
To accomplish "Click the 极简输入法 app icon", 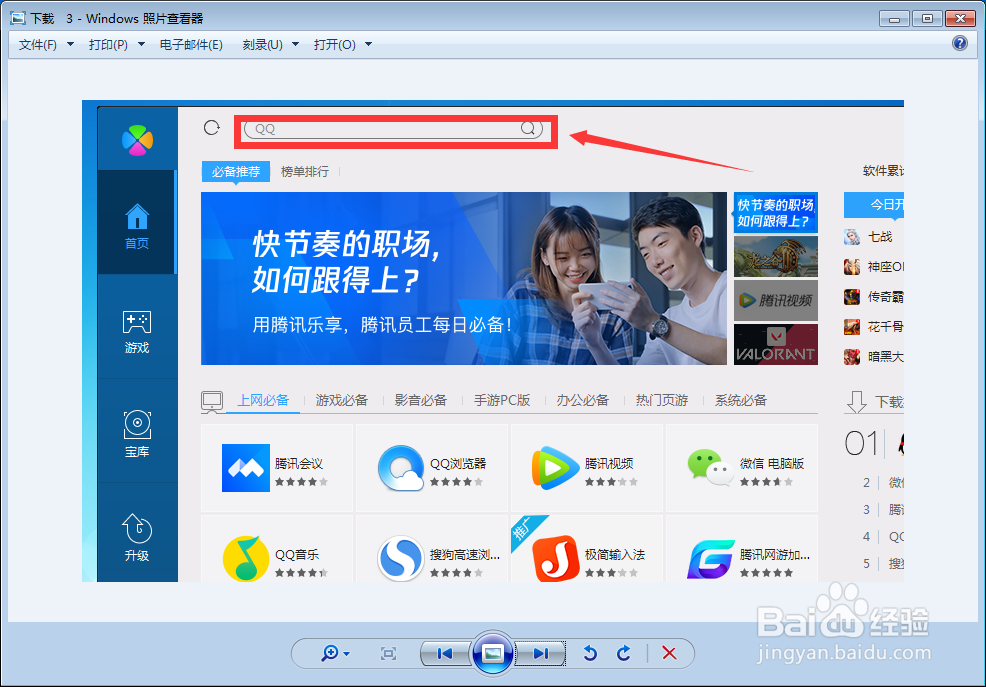I will point(556,559).
